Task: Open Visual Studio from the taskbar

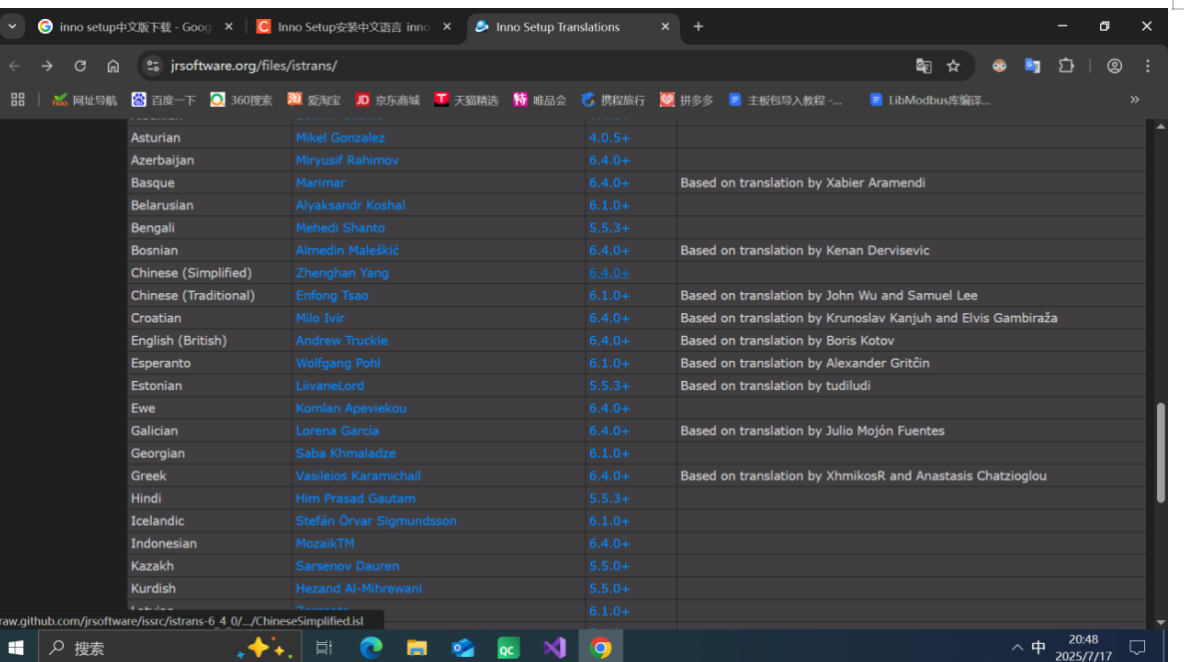Action: click(x=554, y=648)
